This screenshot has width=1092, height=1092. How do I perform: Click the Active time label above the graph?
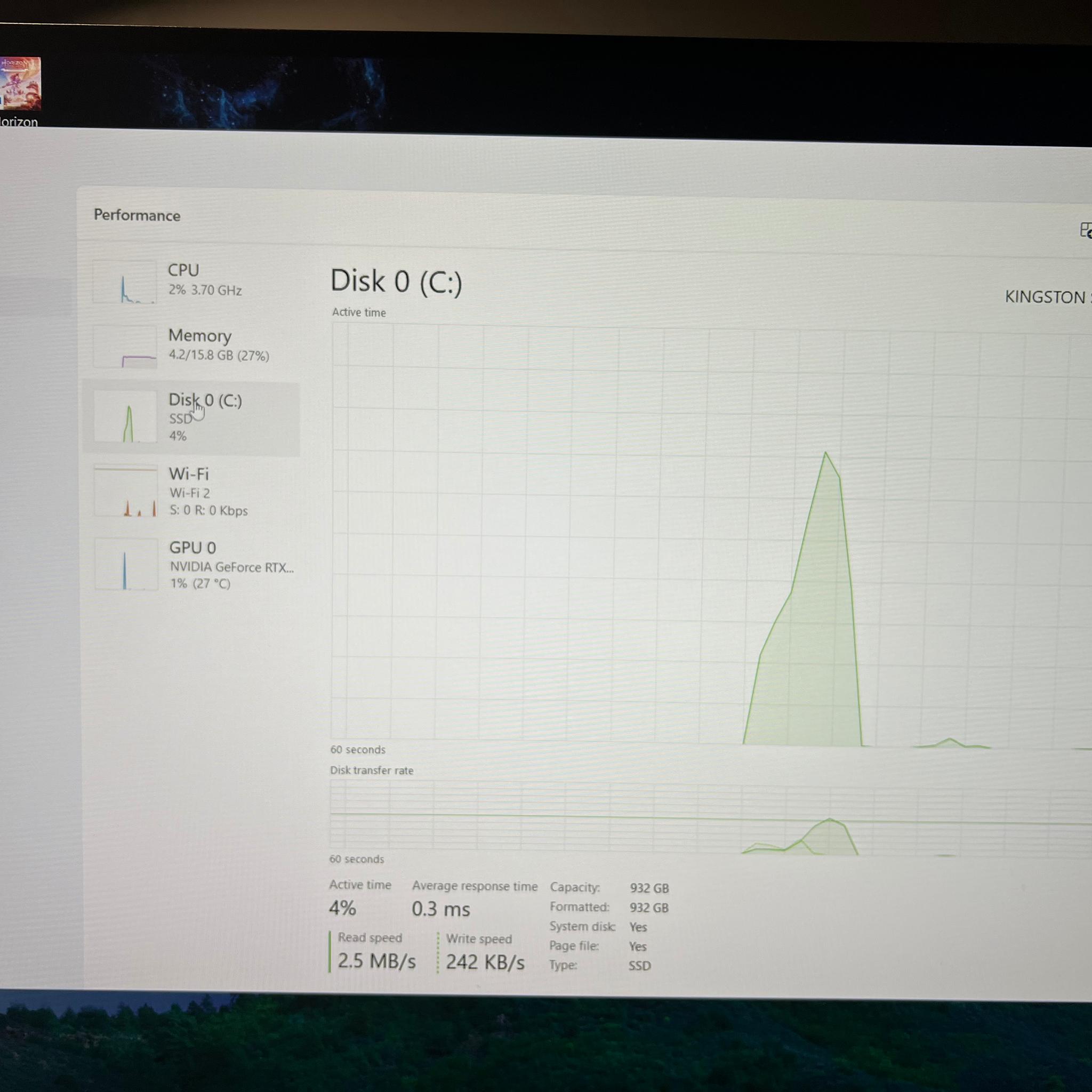point(359,312)
